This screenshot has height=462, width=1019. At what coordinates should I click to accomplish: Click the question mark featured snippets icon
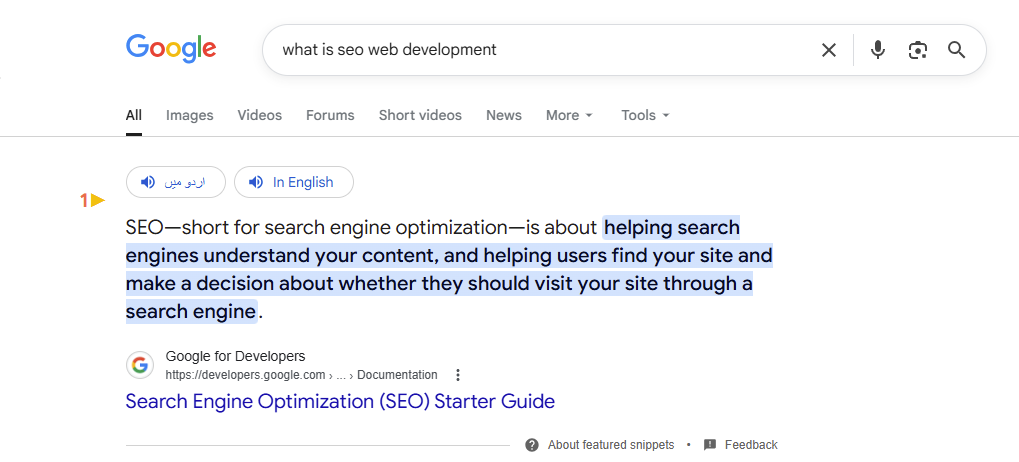click(x=532, y=445)
